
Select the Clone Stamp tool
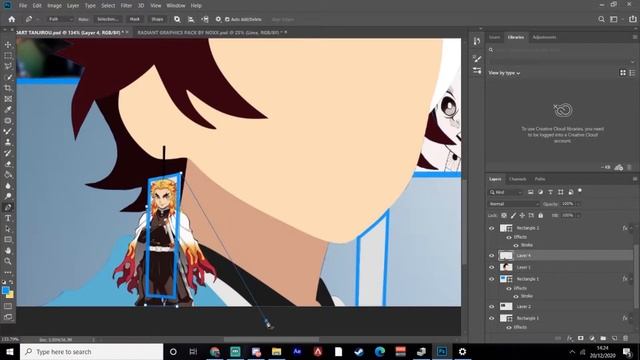[8, 142]
